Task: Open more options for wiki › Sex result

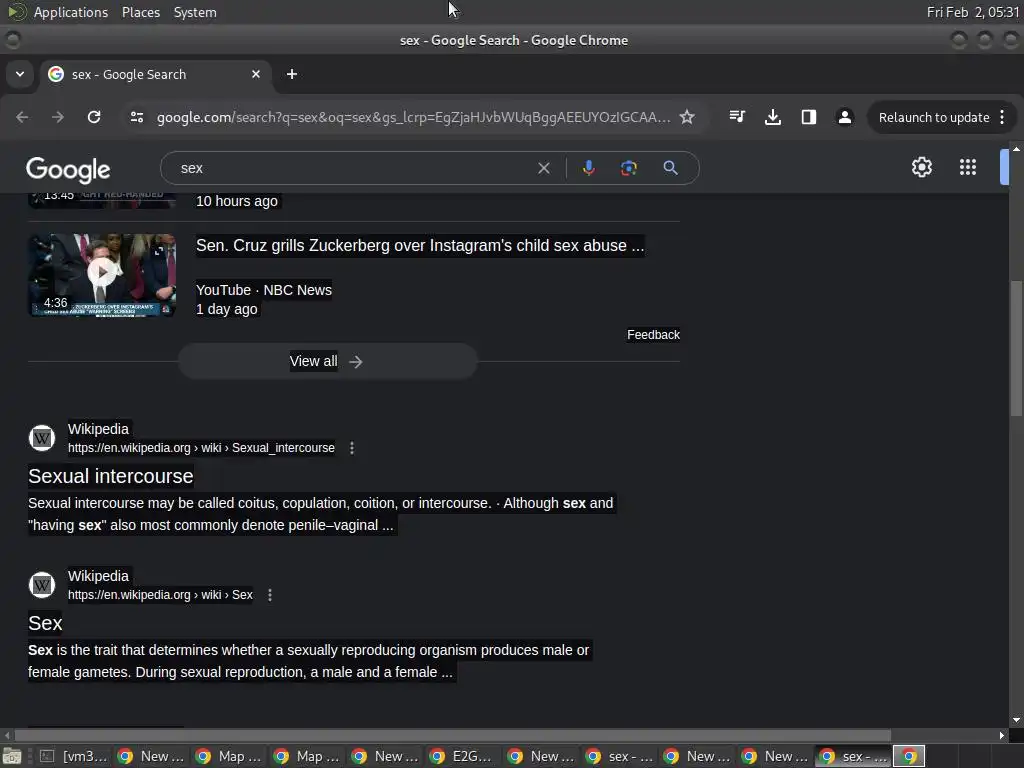Action: [270, 595]
